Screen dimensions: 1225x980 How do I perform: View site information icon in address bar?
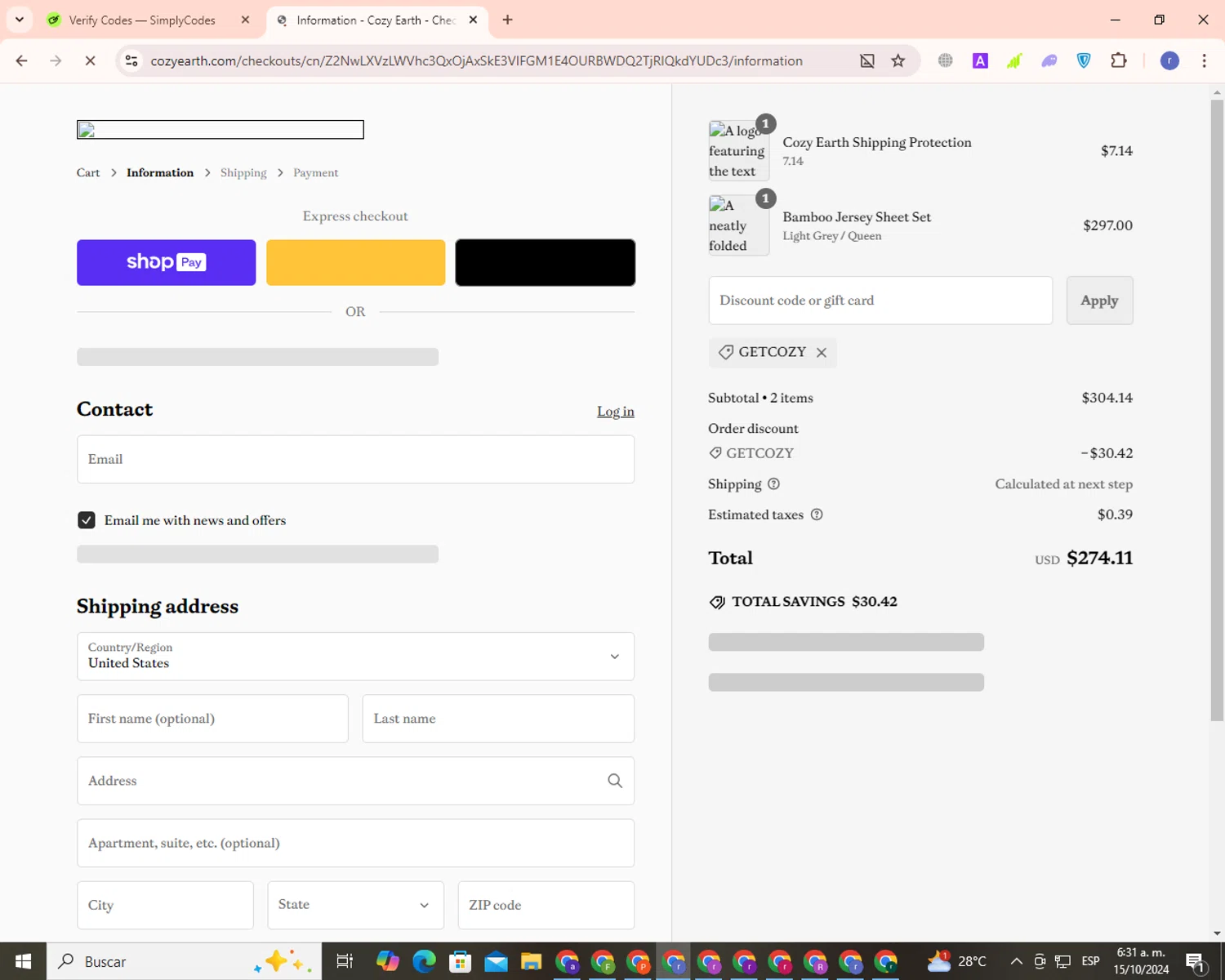click(131, 60)
